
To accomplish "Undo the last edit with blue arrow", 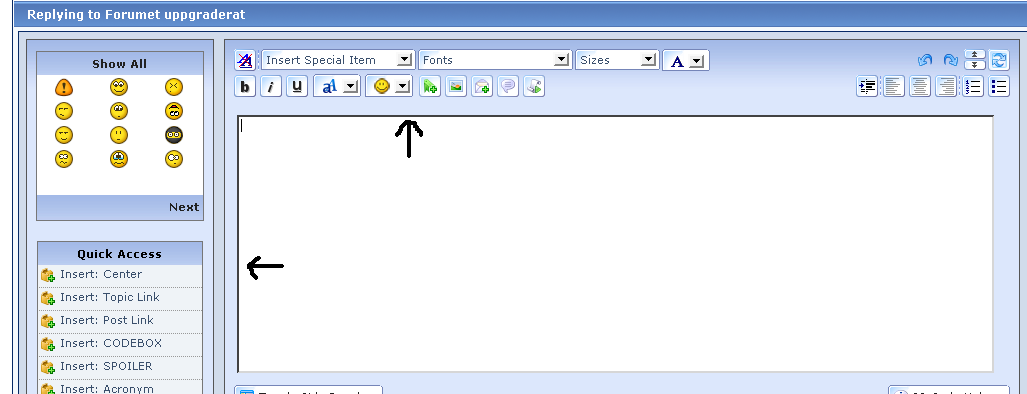I will 925,60.
